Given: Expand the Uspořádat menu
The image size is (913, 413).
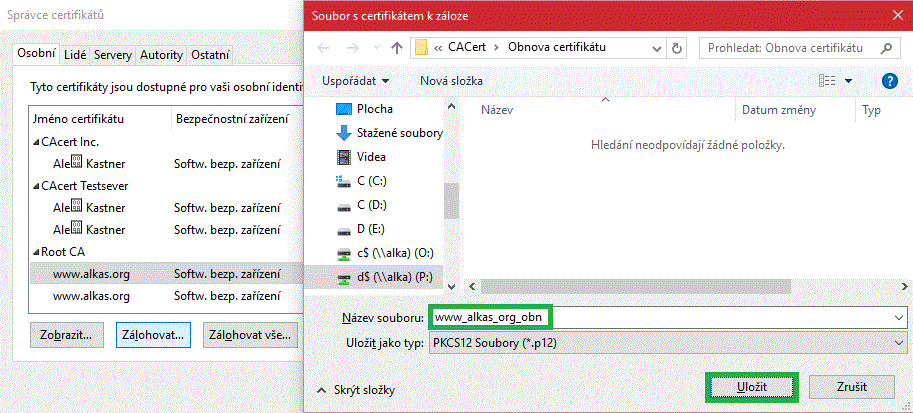Looking at the screenshot, I should tap(355, 81).
